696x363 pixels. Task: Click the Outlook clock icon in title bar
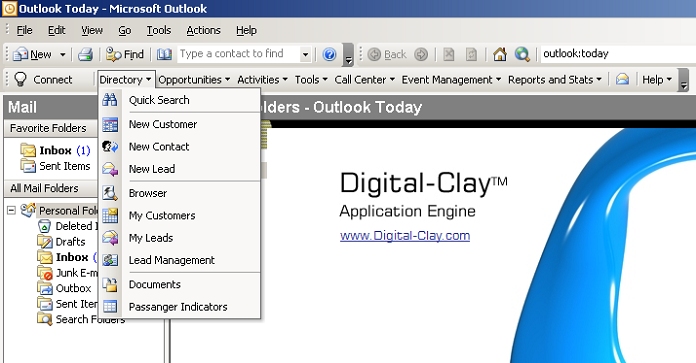tap(9, 8)
